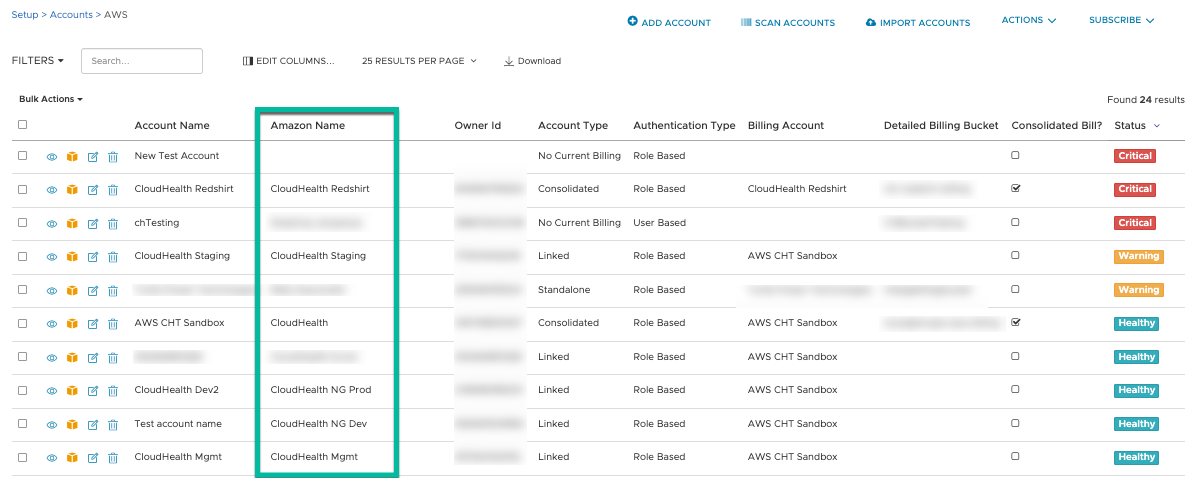Image resolution: width=1191 pixels, height=478 pixels.
Task: Expand the Bulk Actions menu
Action: point(51,99)
